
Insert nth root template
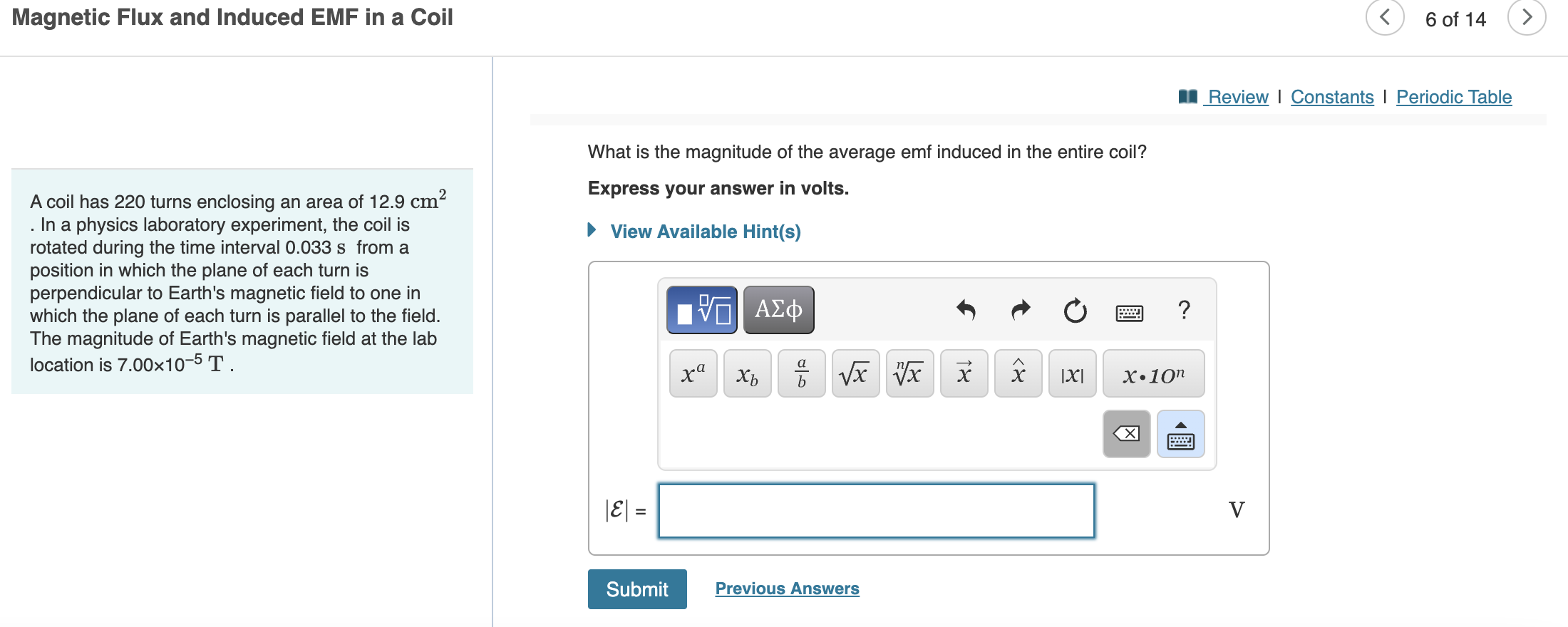tap(910, 373)
